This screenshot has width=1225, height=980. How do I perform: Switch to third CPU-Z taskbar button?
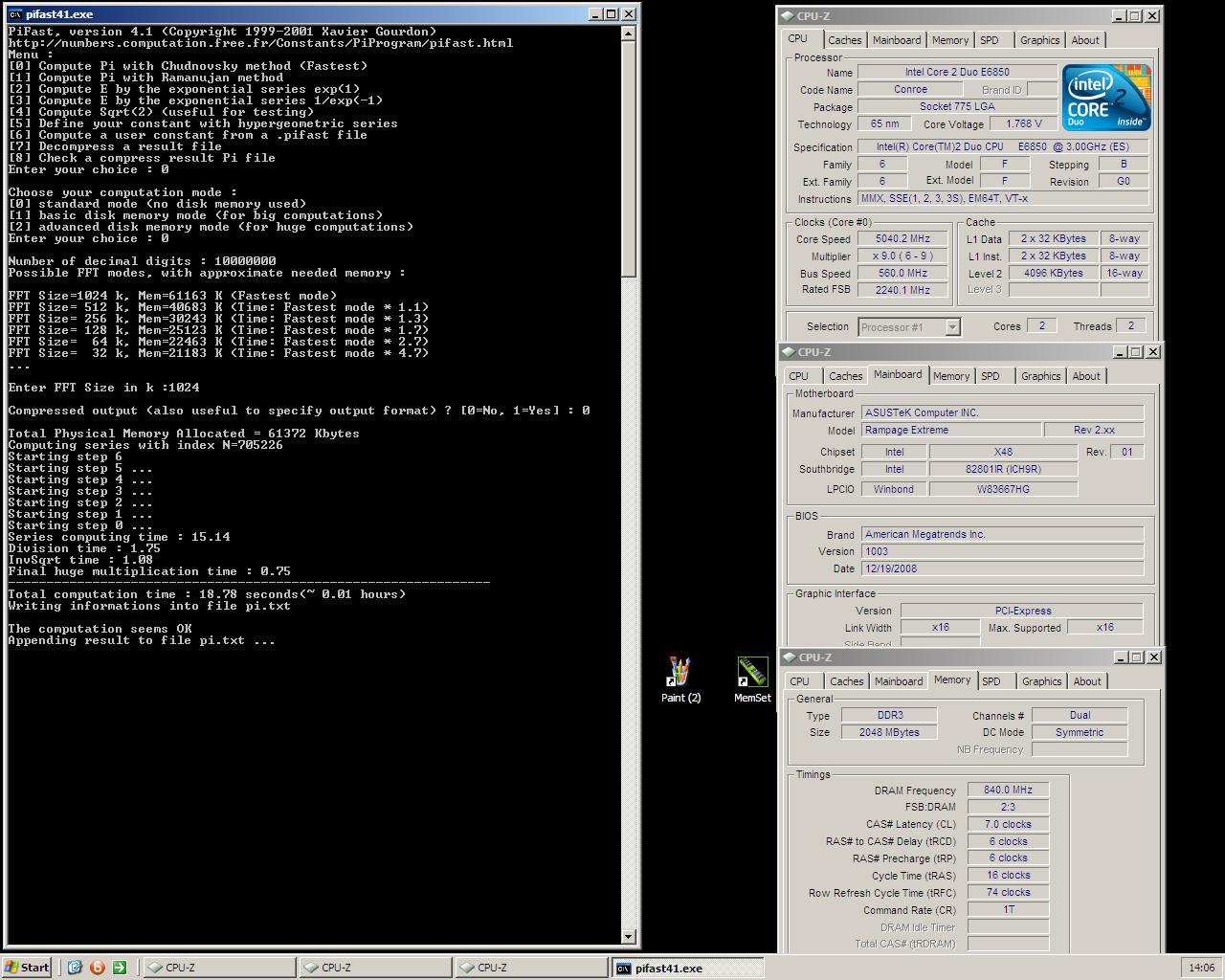click(531, 968)
